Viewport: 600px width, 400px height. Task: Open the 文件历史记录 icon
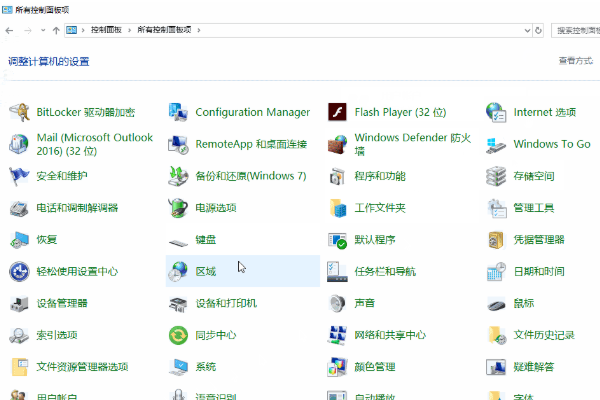point(497,335)
